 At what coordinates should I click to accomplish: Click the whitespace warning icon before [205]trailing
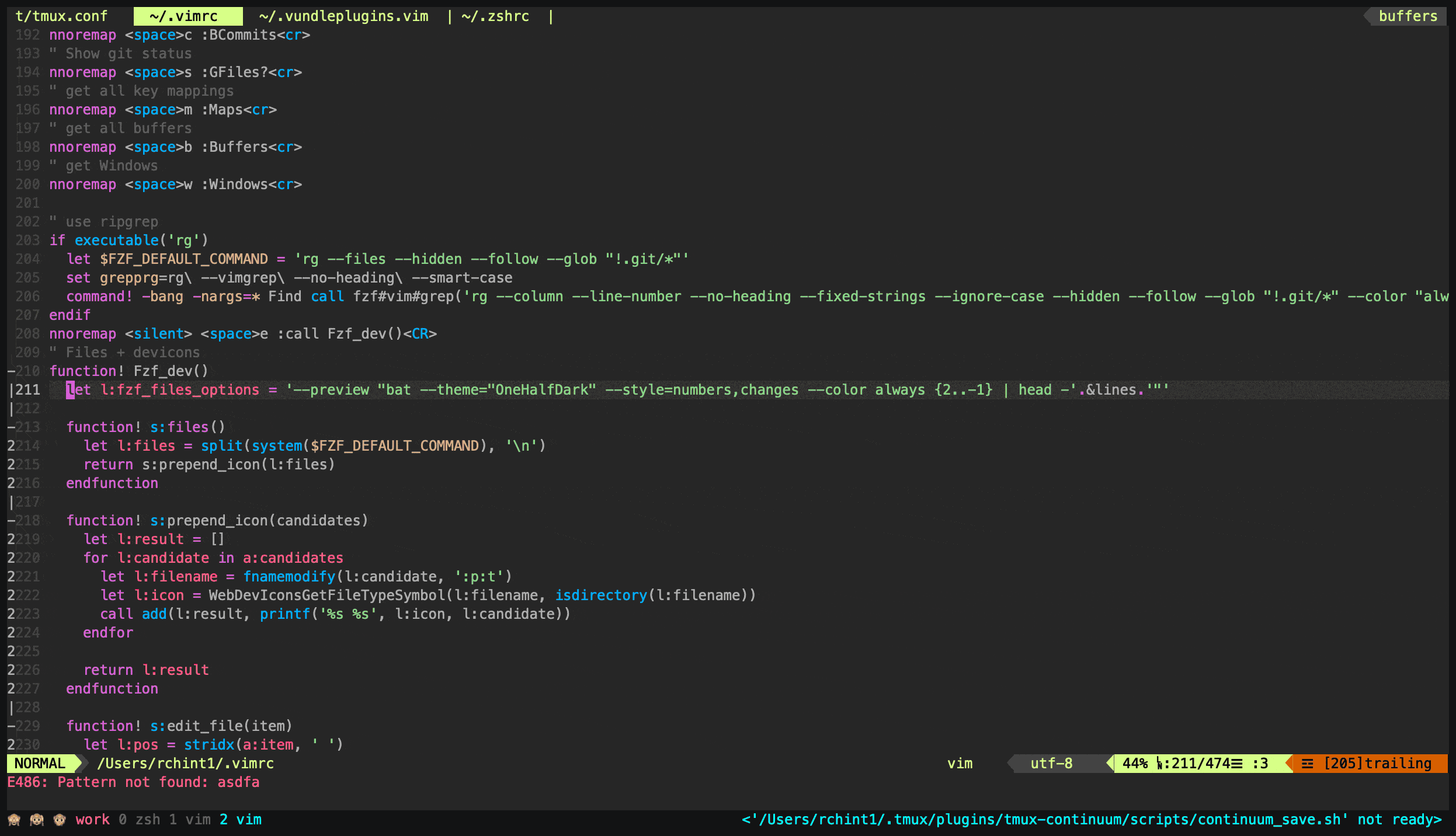pyautogui.click(x=1308, y=764)
